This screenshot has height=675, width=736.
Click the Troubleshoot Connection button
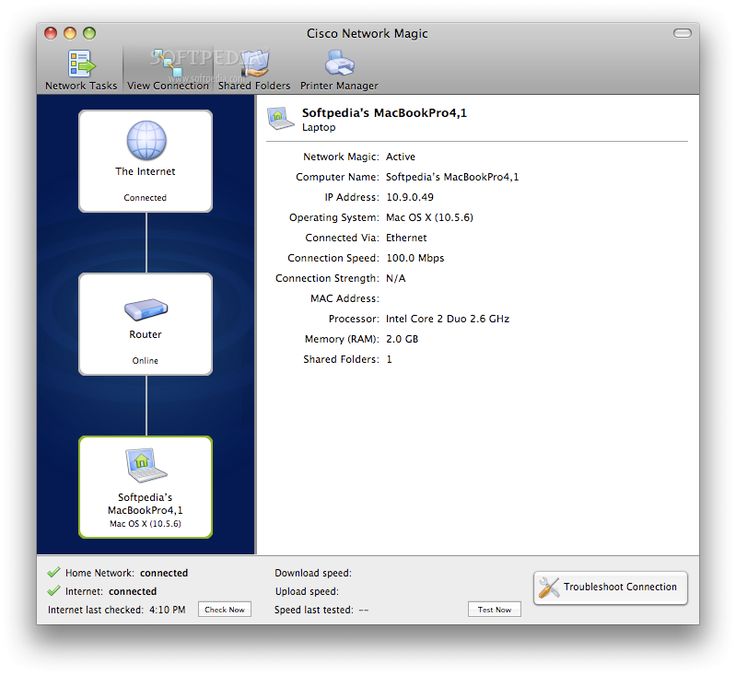point(610,587)
